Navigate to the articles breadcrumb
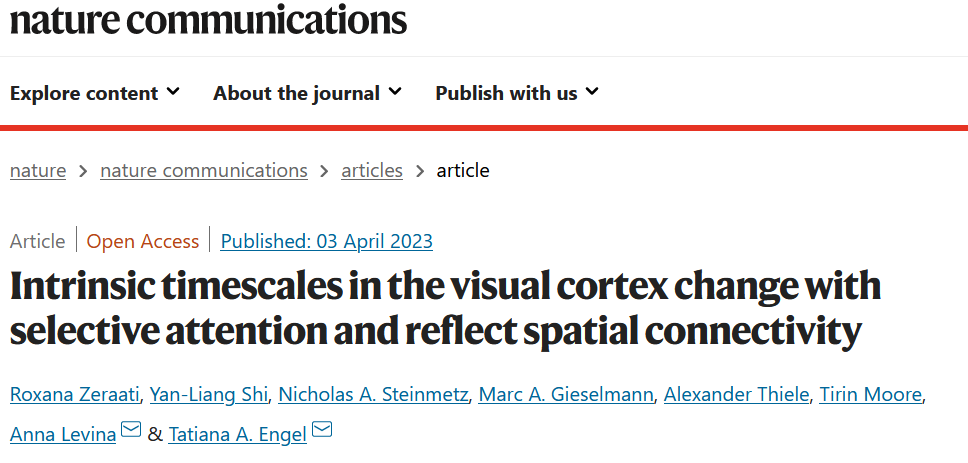This screenshot has width=968, height=463. 372,170
